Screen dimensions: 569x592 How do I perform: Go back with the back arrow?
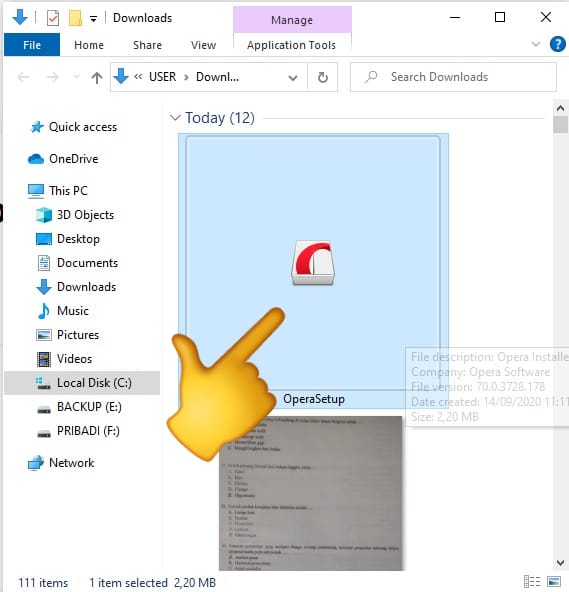(x=23, y=77)
